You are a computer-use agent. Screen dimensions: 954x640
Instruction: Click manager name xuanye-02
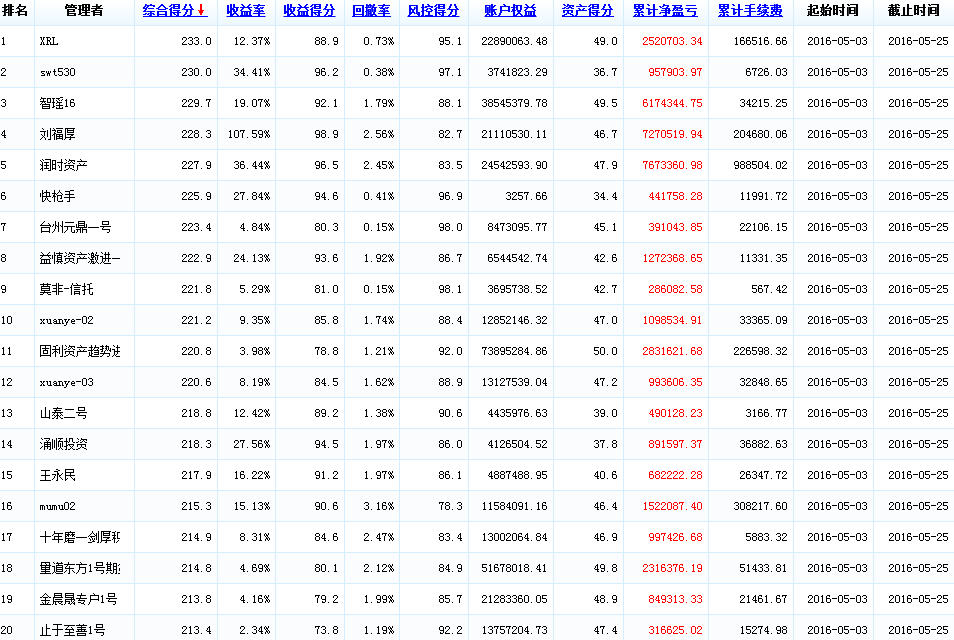point(66,321)
